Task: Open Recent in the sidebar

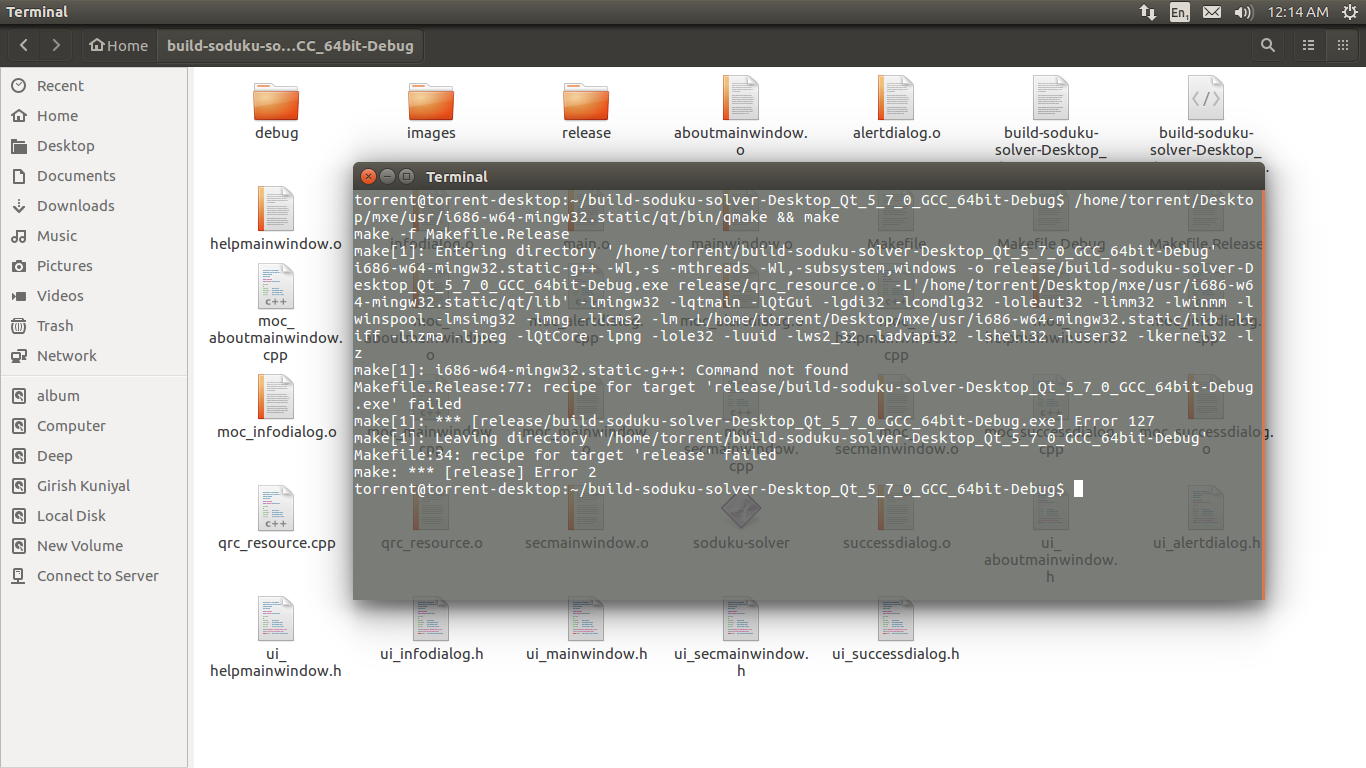Action: pos(94,86)
